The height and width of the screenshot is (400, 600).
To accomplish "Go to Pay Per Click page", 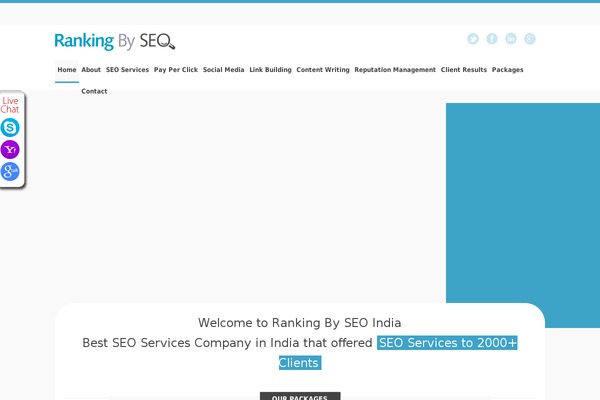I will (x=176, y=70).
